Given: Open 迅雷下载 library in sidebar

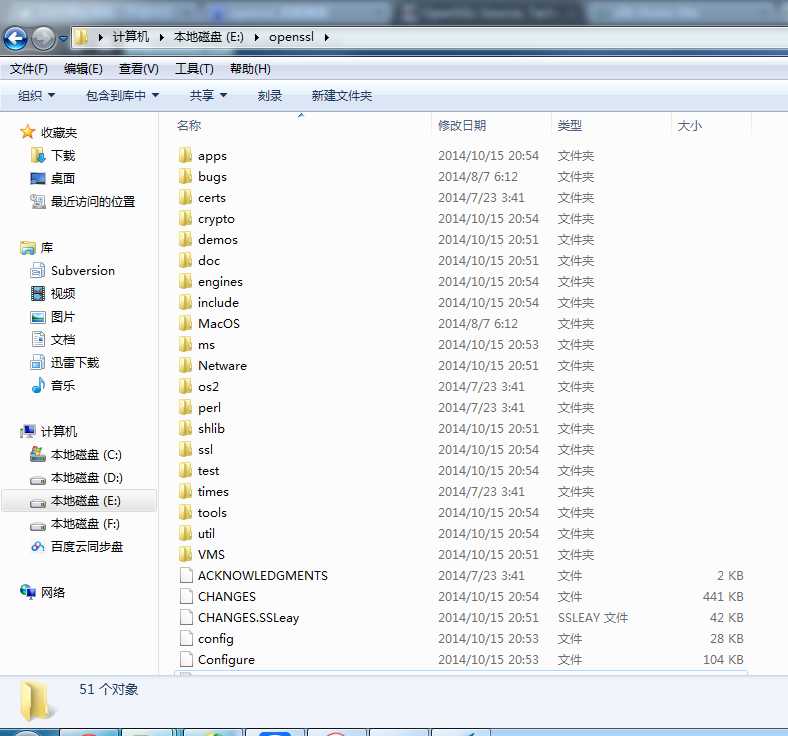Looking at the screenshot, I should pyautogui.click(x=65, y=362).
